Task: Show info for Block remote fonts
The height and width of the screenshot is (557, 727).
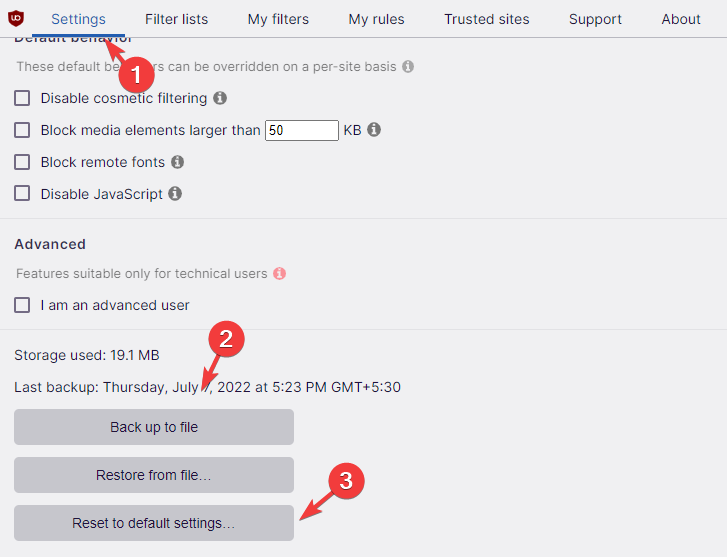Action: [x=178, y=162]
